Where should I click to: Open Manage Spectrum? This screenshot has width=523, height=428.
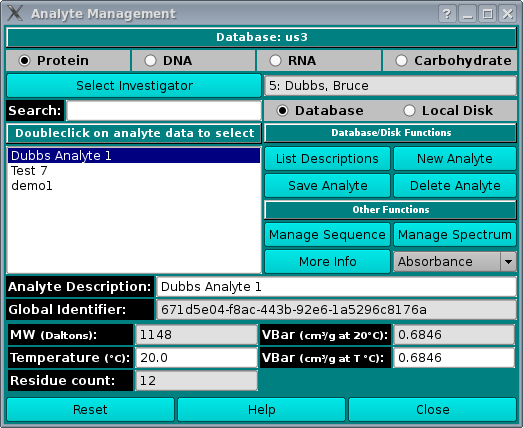[455, 235]
